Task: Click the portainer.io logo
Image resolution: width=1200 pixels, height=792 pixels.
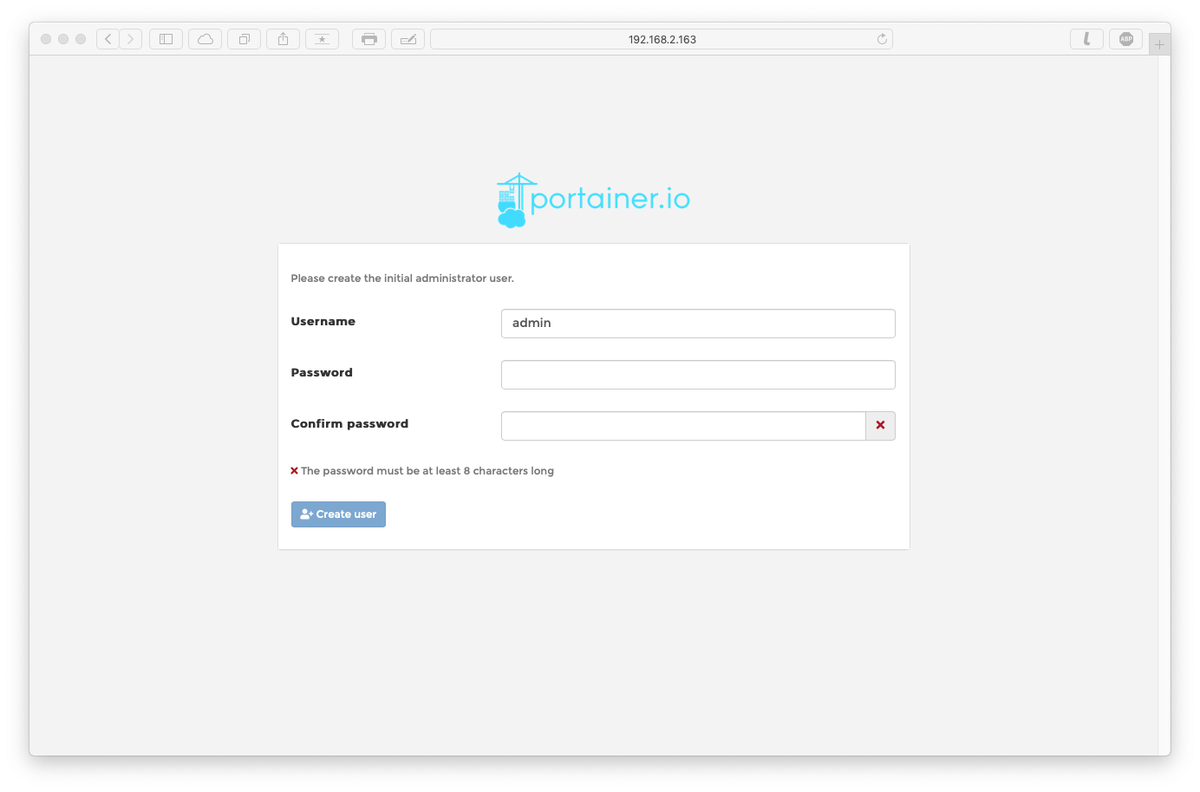Action: 593,200
